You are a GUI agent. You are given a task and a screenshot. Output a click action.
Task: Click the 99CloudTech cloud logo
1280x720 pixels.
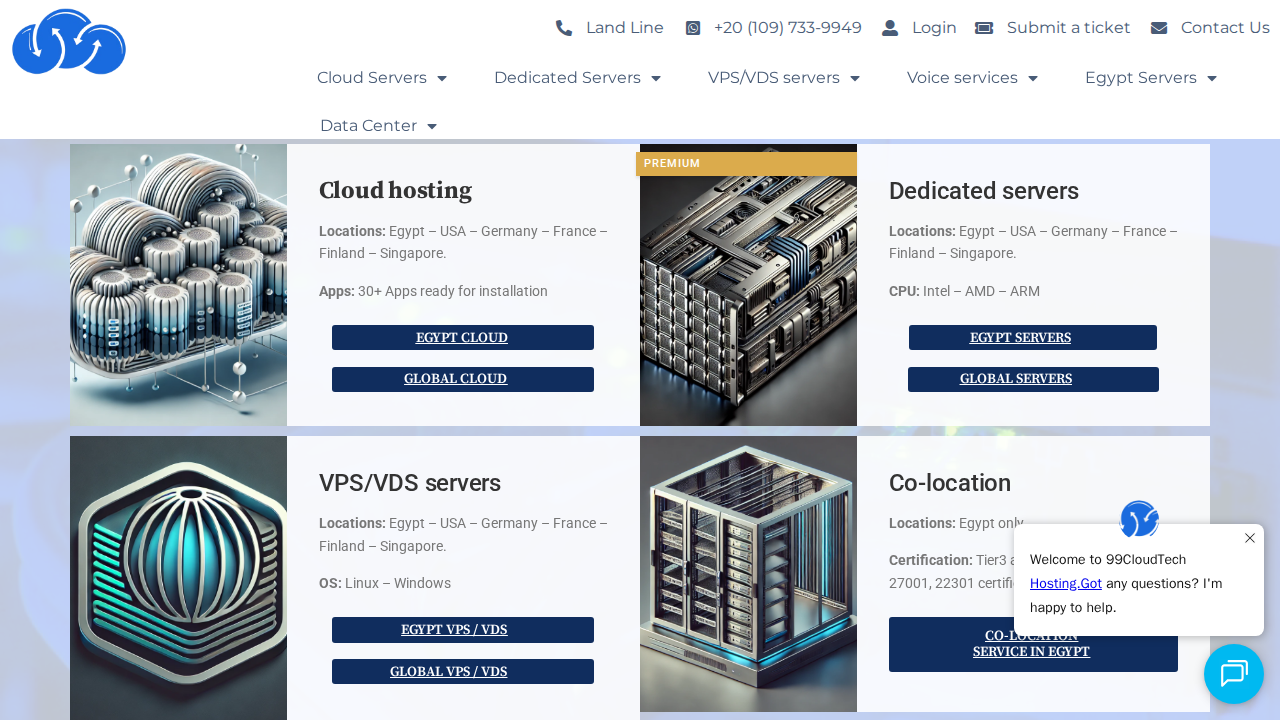(69, 42)
